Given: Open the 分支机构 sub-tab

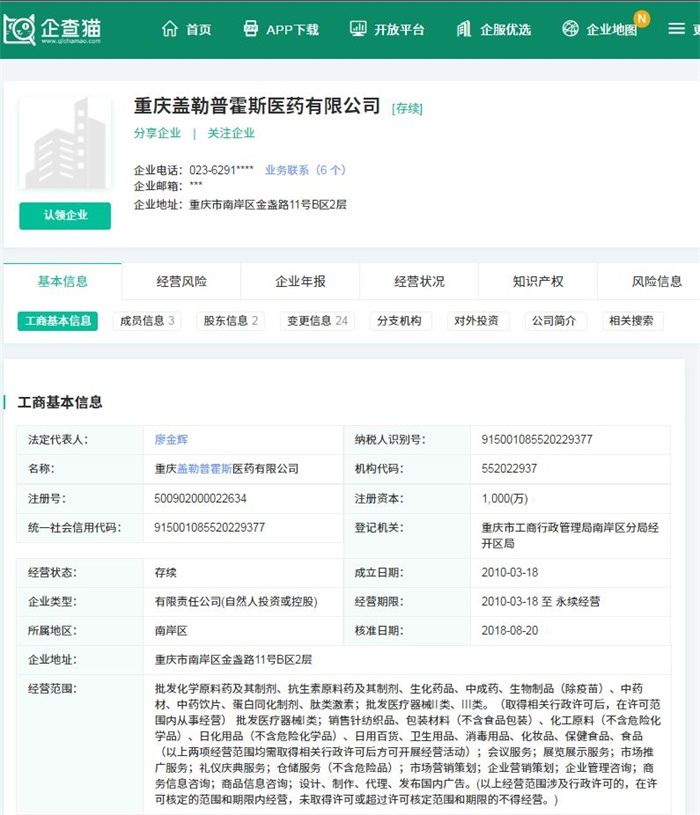Looking at the screenshot, I should [x=399, y=321].
